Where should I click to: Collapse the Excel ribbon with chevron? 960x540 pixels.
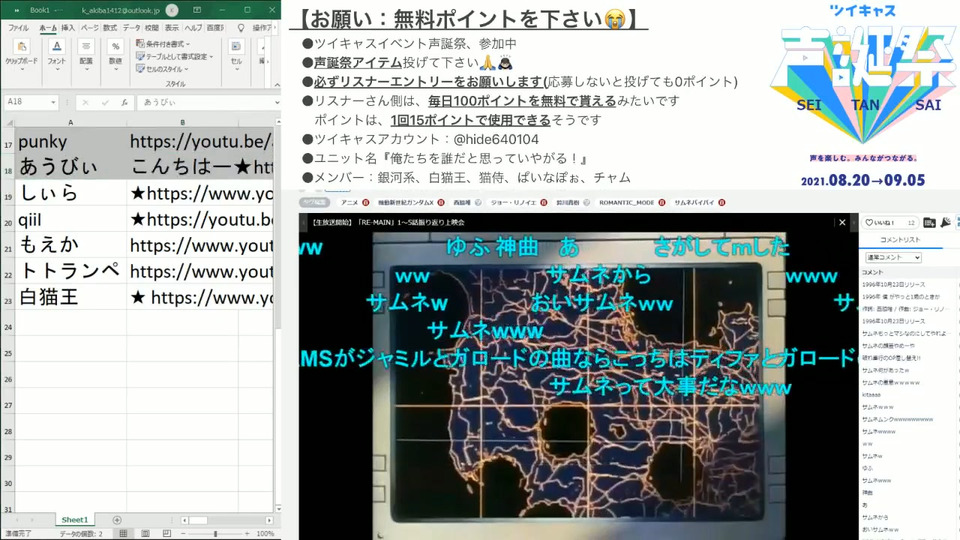(x=277, y=84)
